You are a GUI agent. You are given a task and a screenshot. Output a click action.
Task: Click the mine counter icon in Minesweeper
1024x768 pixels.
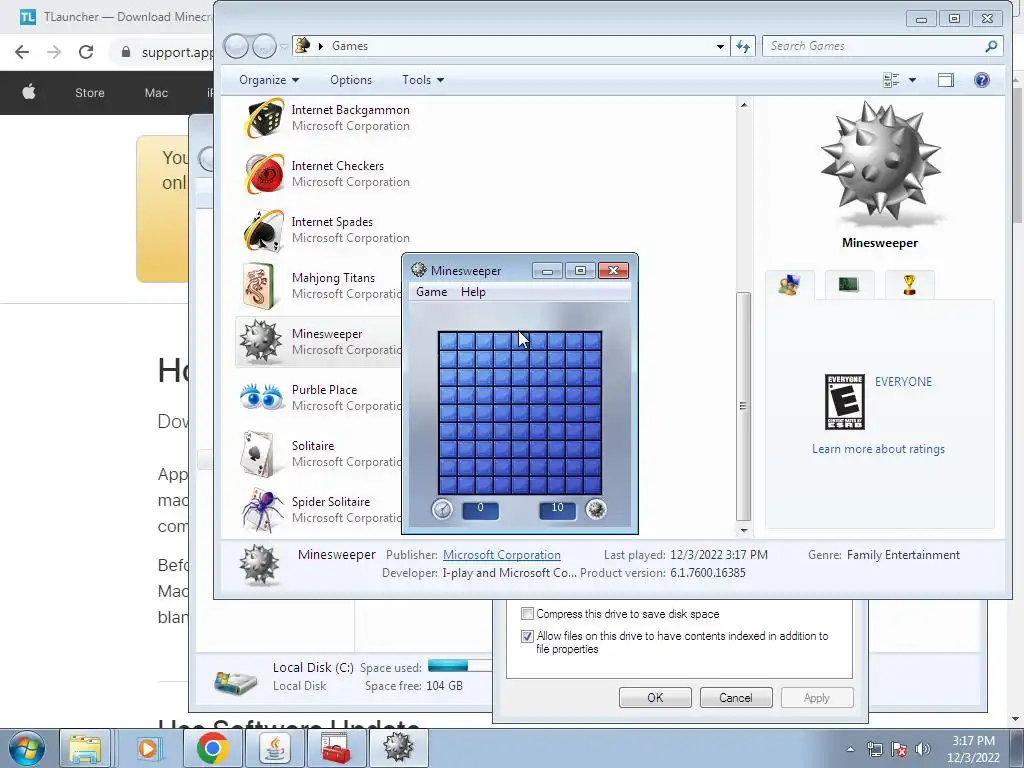click(596, 509)
